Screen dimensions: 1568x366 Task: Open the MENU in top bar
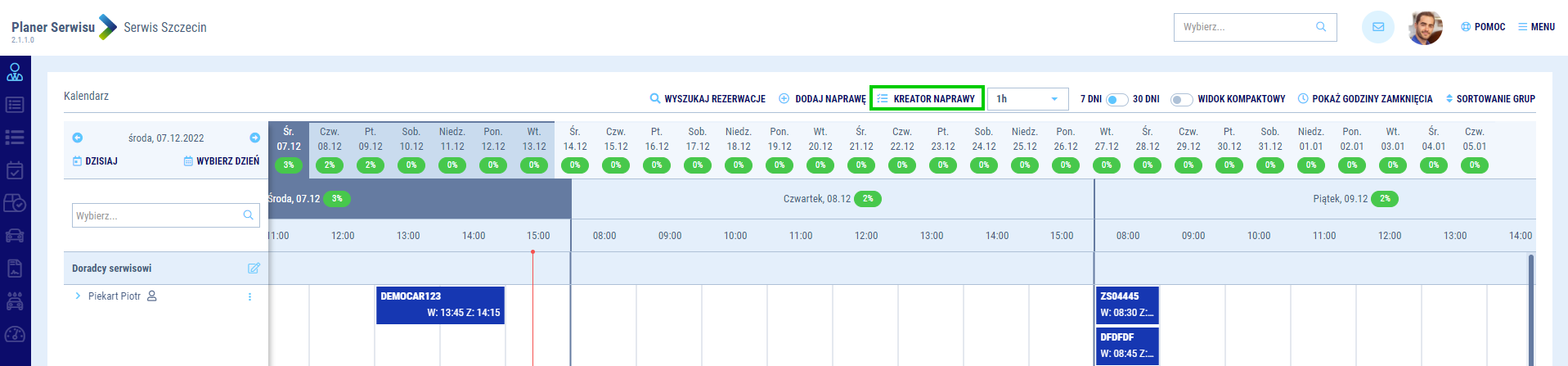click(1536, 27)
